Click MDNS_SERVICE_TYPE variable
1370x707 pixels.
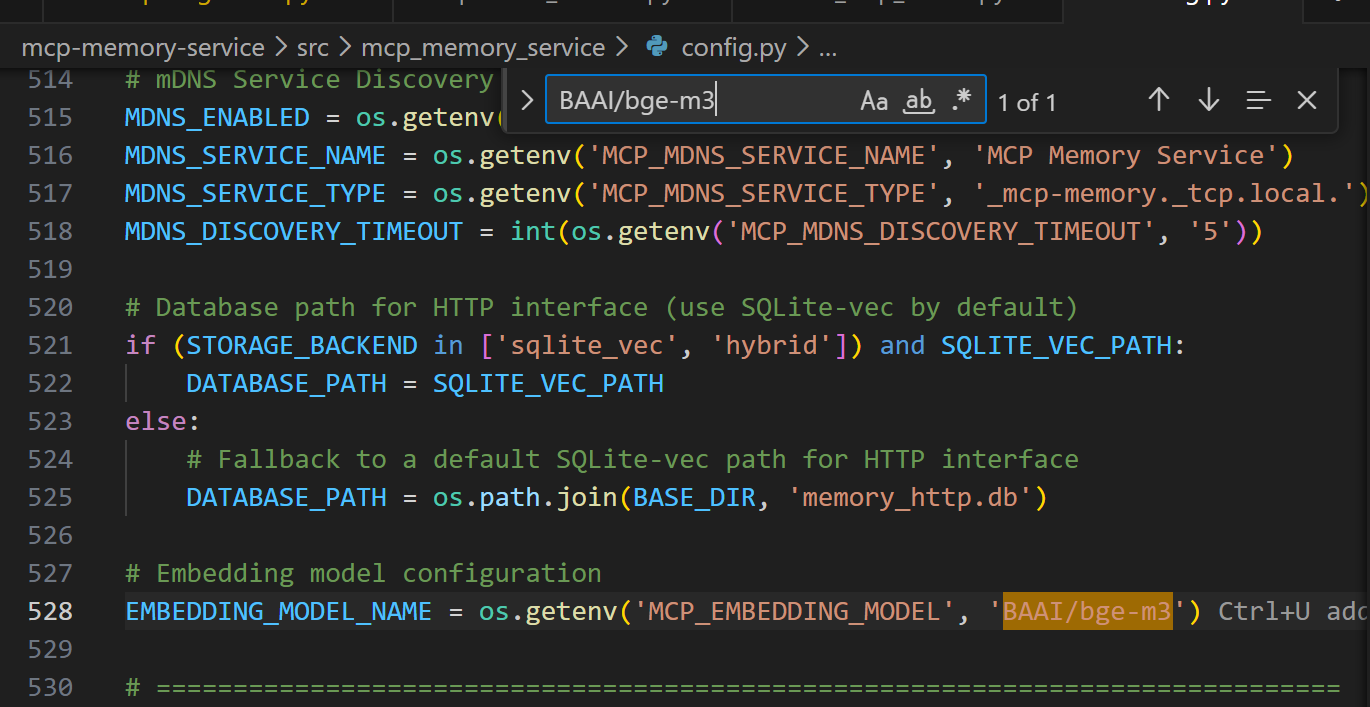(x=255, y=193)
